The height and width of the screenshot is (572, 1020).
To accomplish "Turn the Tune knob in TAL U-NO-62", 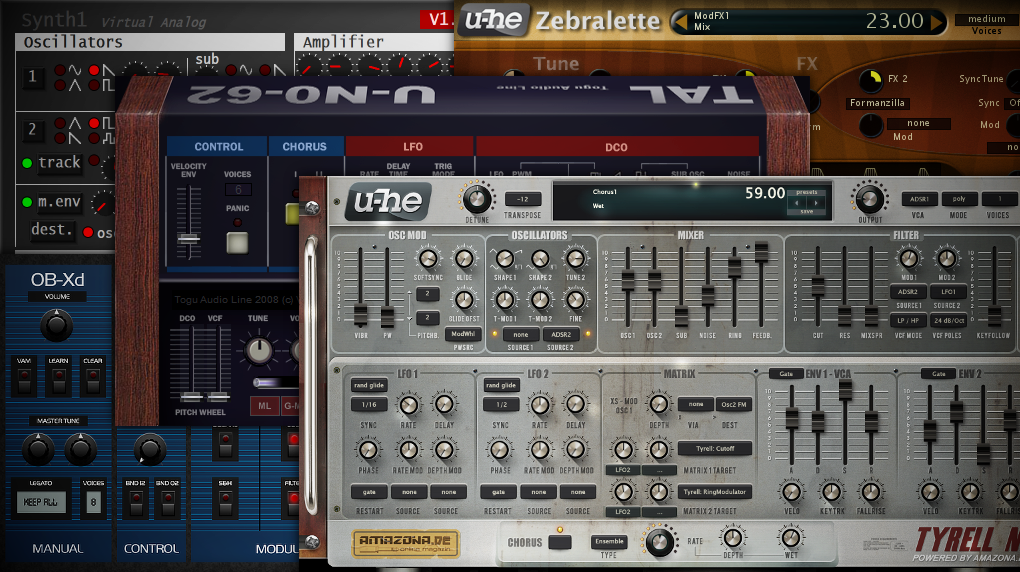I will pyautogui.click(x=258, y=350).
